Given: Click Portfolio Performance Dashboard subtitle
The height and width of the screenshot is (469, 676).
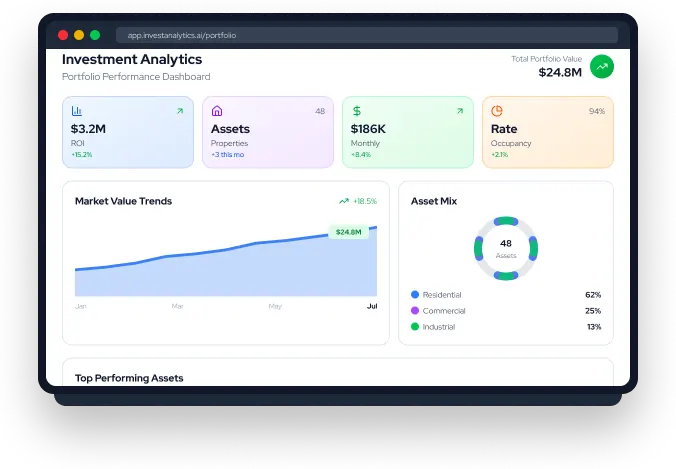Looking at the screenshot, I should click(136, 77).
